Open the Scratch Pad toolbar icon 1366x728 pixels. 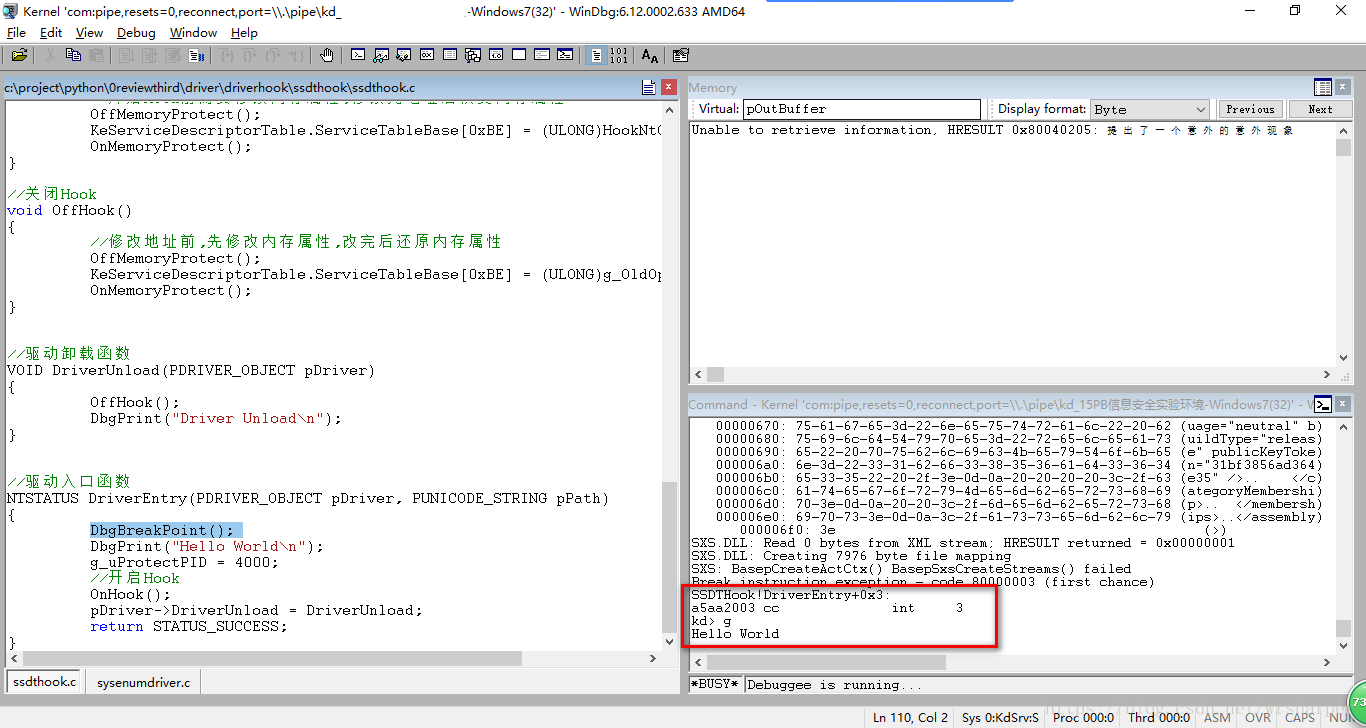coord(519,55)
